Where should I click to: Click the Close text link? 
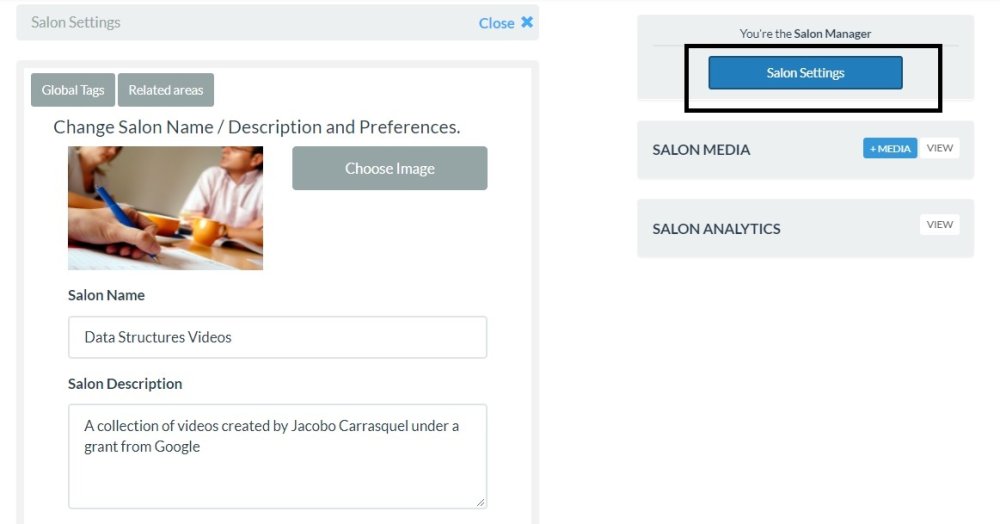(x=496, y=23)
